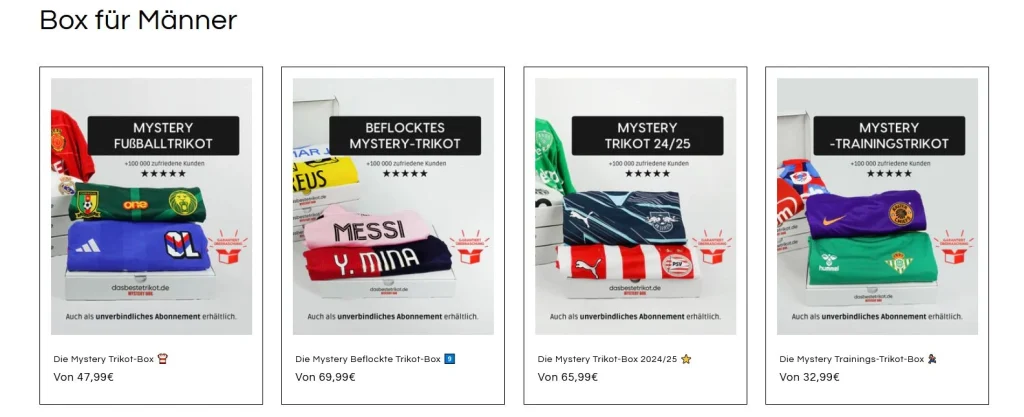The image size is (1024, 417).
Task: Click the 'Box für Männer' heading
Action: point(138,20)
